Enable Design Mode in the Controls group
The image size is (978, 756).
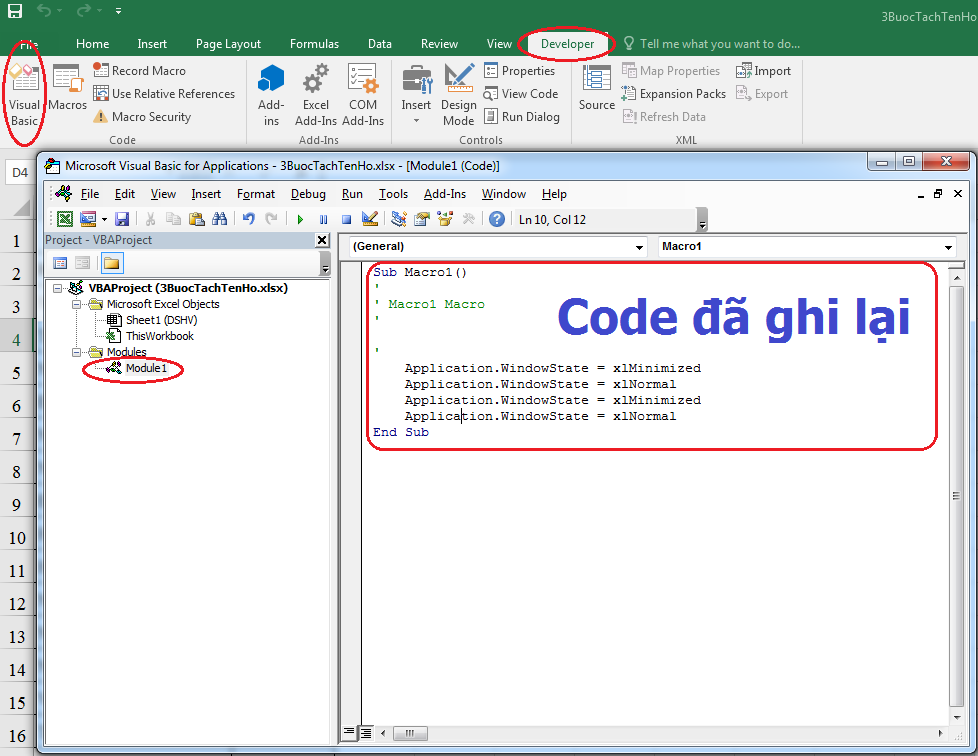pyautogui.click(x=459, y=93)
